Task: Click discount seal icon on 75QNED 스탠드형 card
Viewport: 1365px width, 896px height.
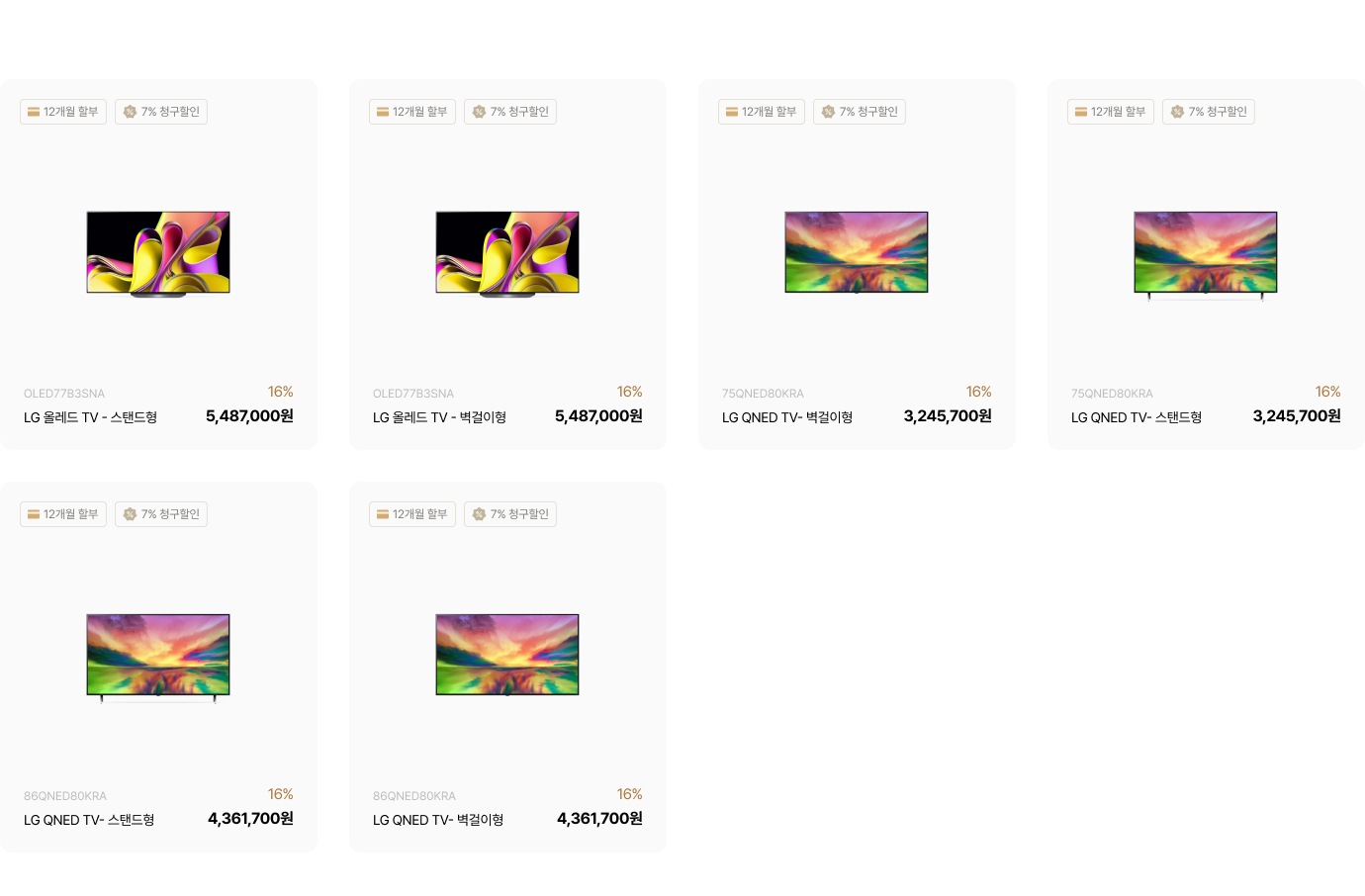Action: coord(1177,112)
